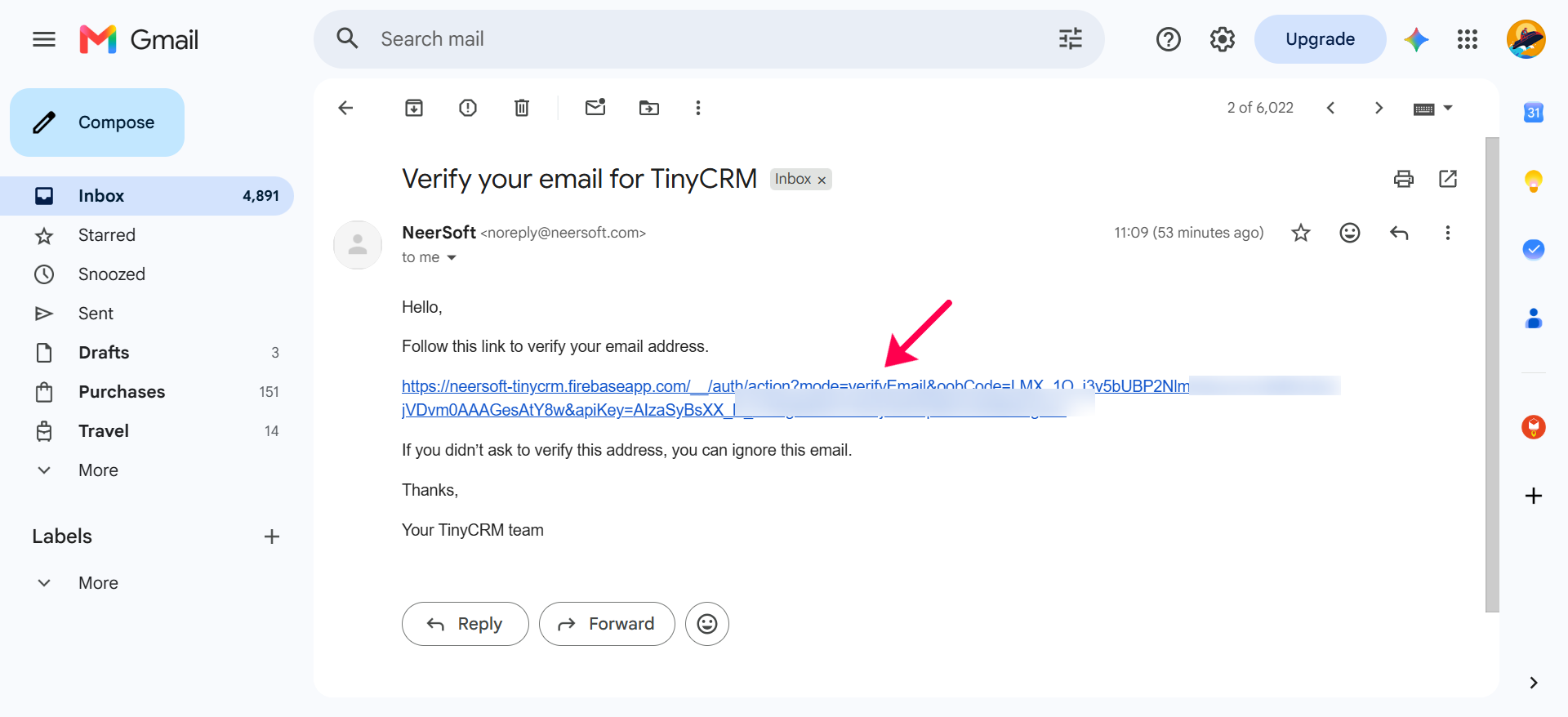Viewport: 1568px width, 717px height.
Task: Click the Forward button
Action: pyautogui.click(x=607, y=624)
